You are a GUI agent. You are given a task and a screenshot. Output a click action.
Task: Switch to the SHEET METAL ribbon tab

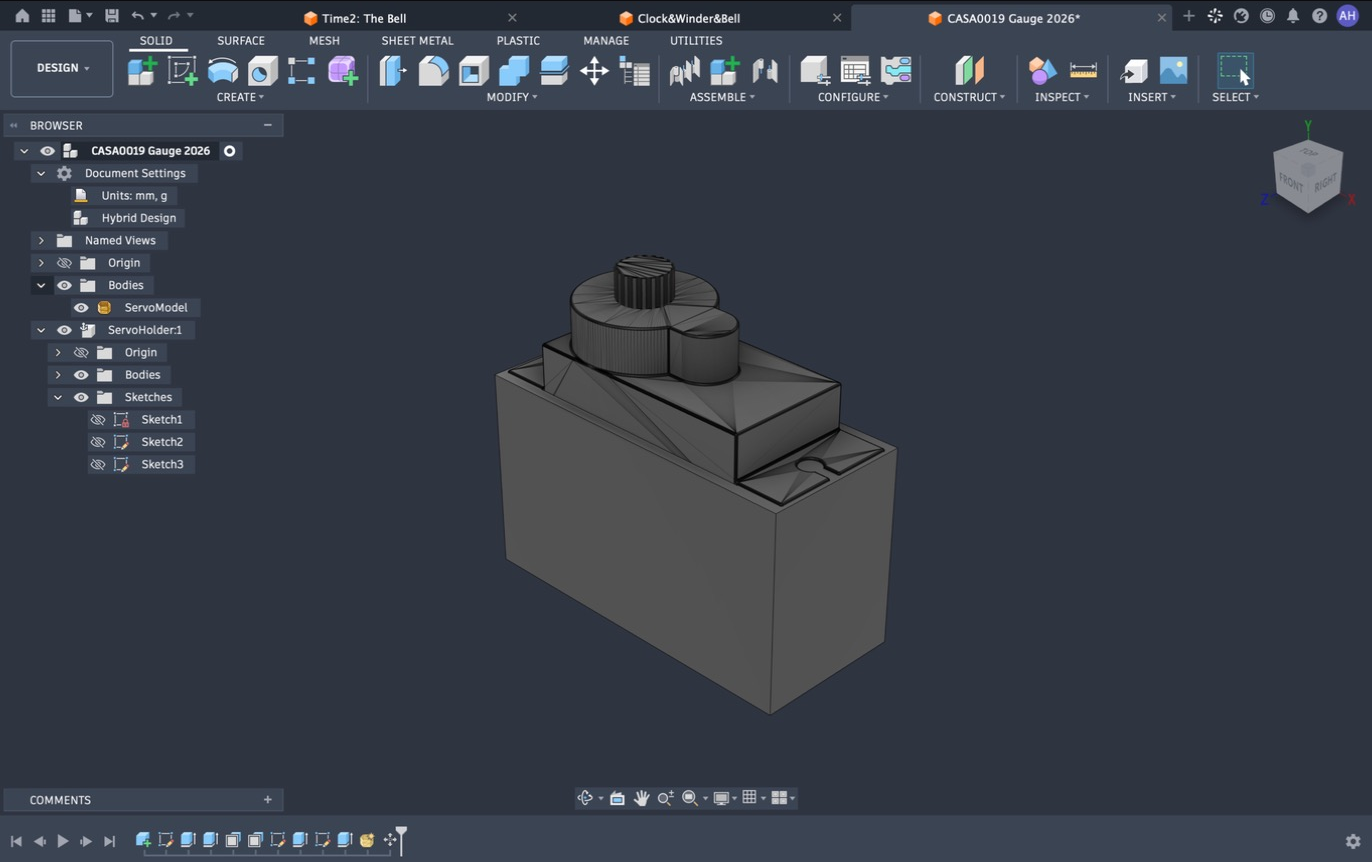[417, 40]
